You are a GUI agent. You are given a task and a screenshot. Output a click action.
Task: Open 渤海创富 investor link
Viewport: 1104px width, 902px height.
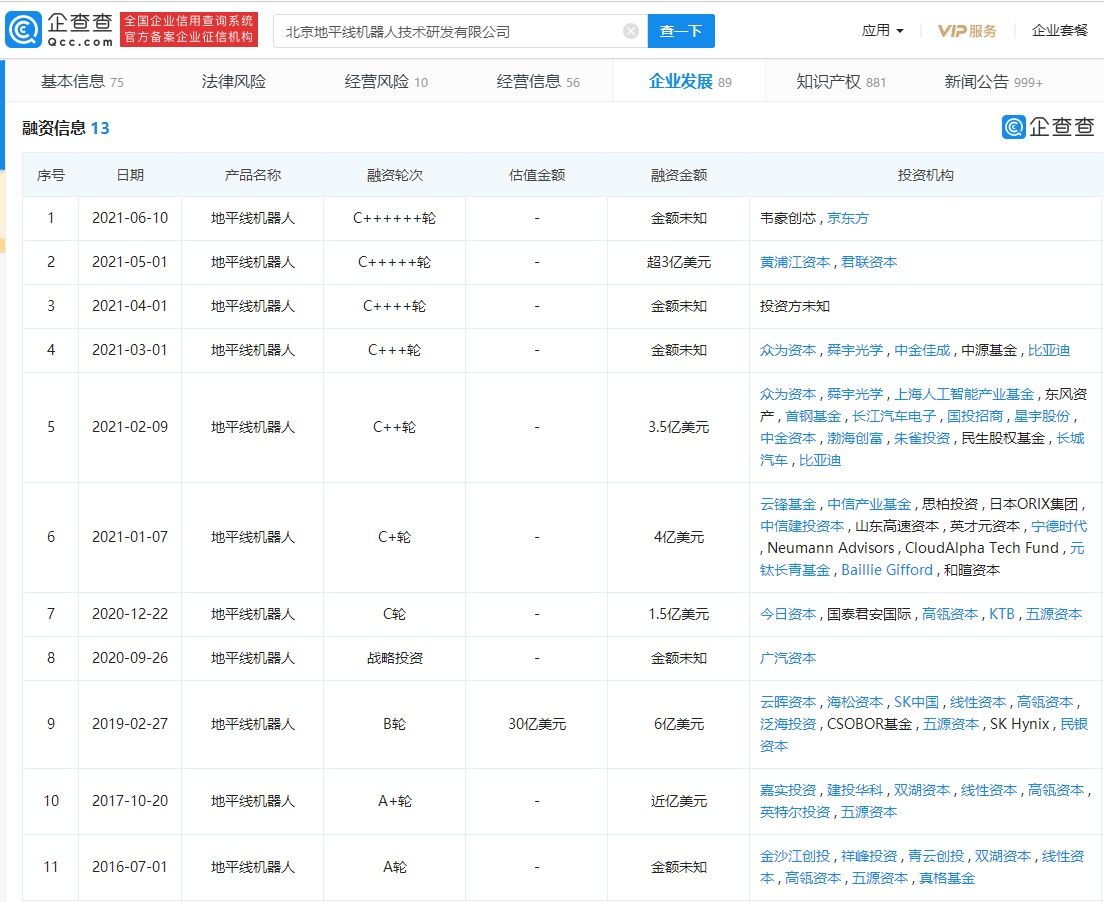[855, 438]
